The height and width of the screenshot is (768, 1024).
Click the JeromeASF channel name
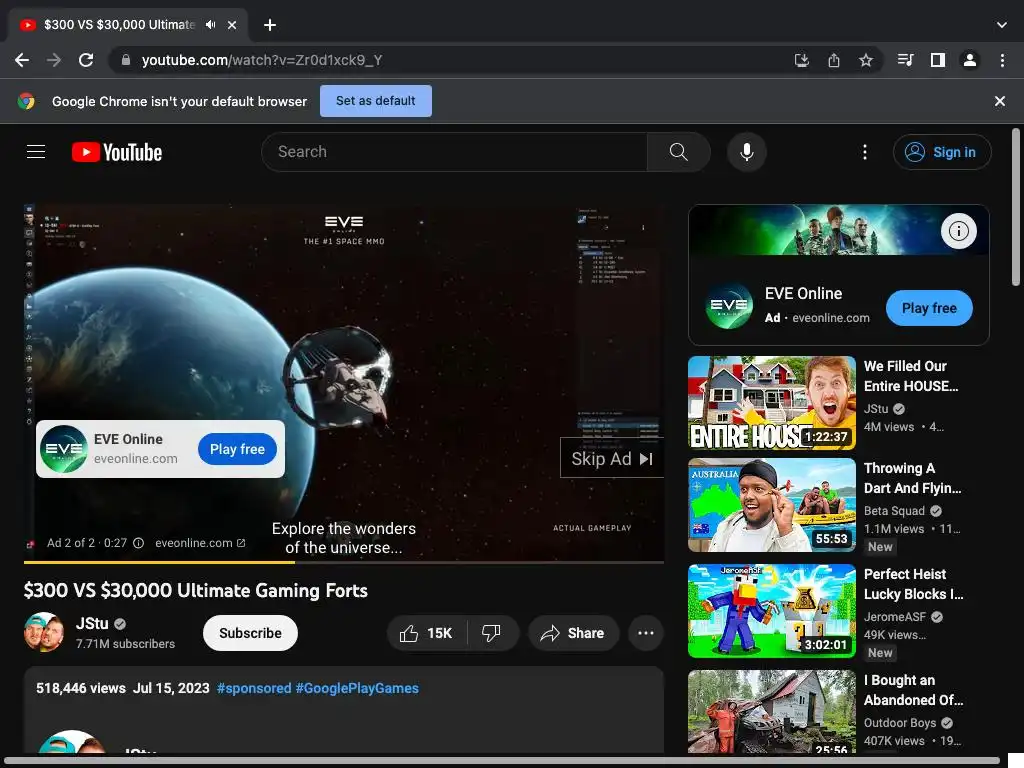[x=895, y=616]
